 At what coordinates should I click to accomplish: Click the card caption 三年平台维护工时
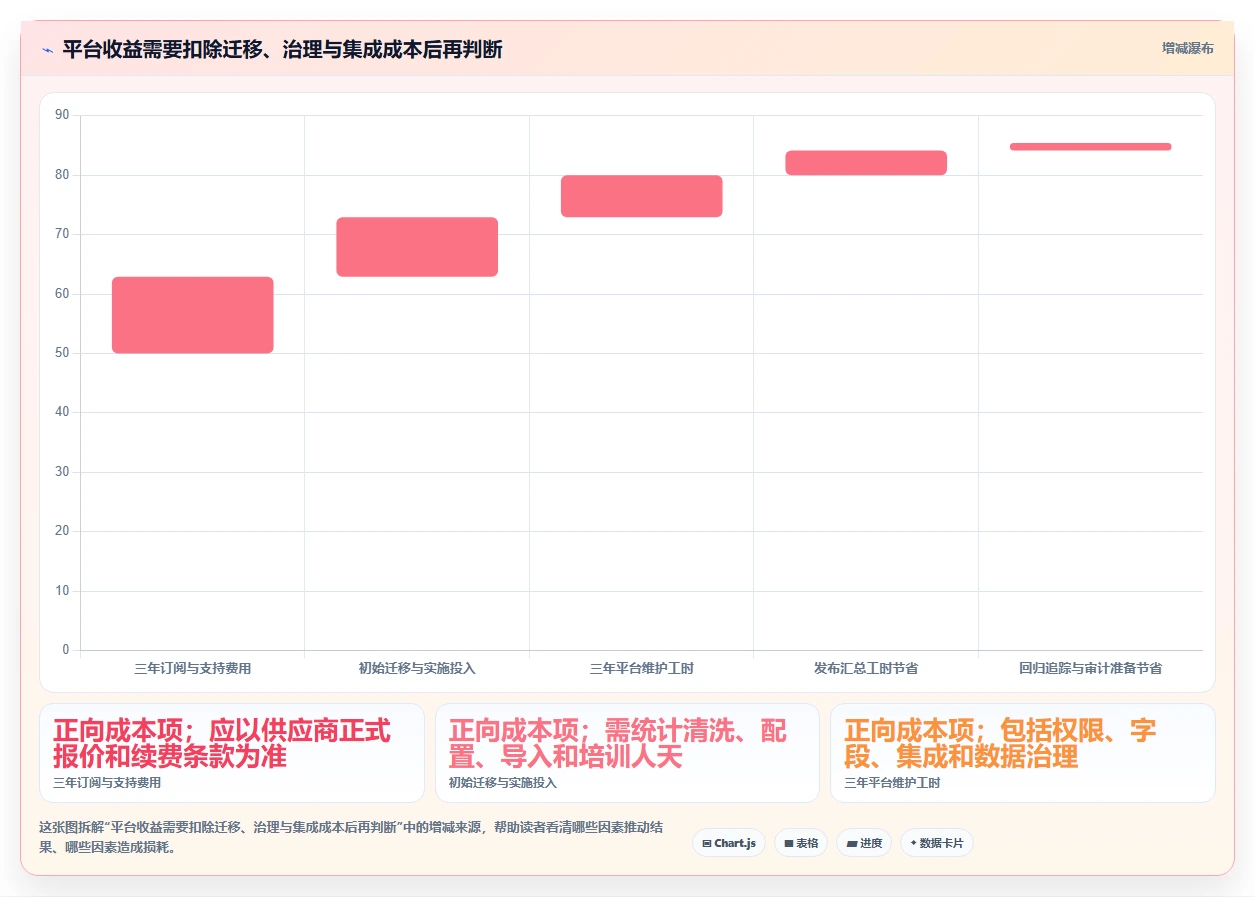892,783
